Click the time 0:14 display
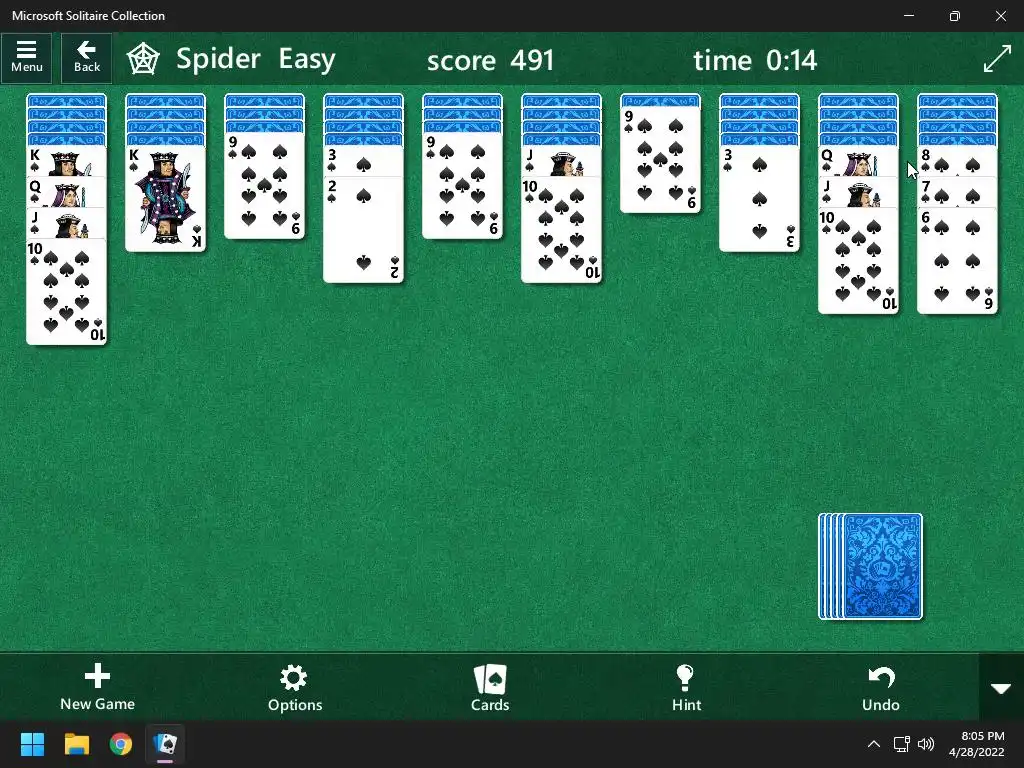The width and height of the screenshot is (1024, 768). [755, 60]
